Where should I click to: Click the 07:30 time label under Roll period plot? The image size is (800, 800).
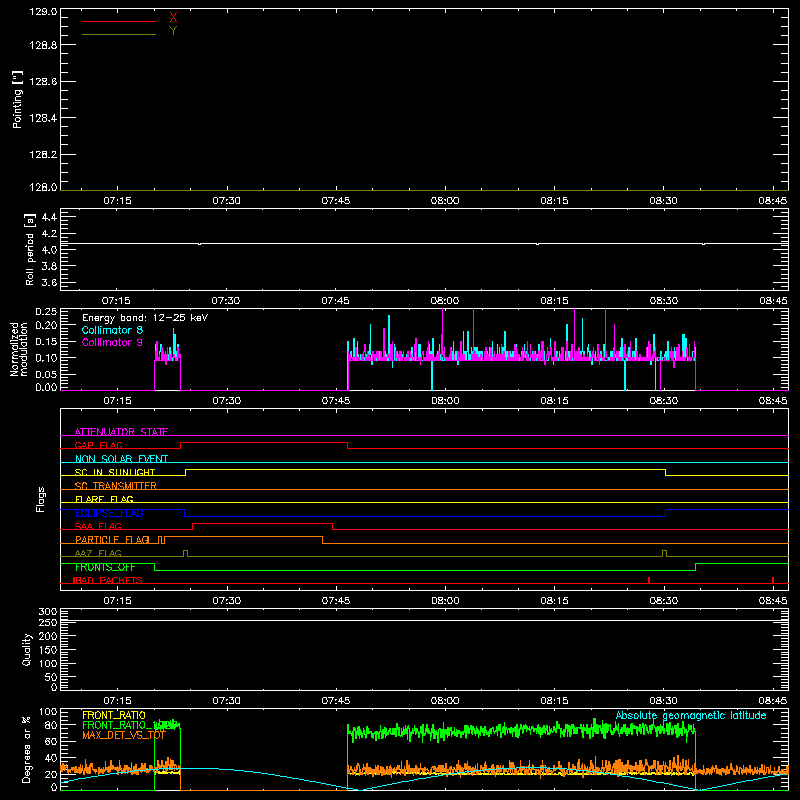point(226,301)
